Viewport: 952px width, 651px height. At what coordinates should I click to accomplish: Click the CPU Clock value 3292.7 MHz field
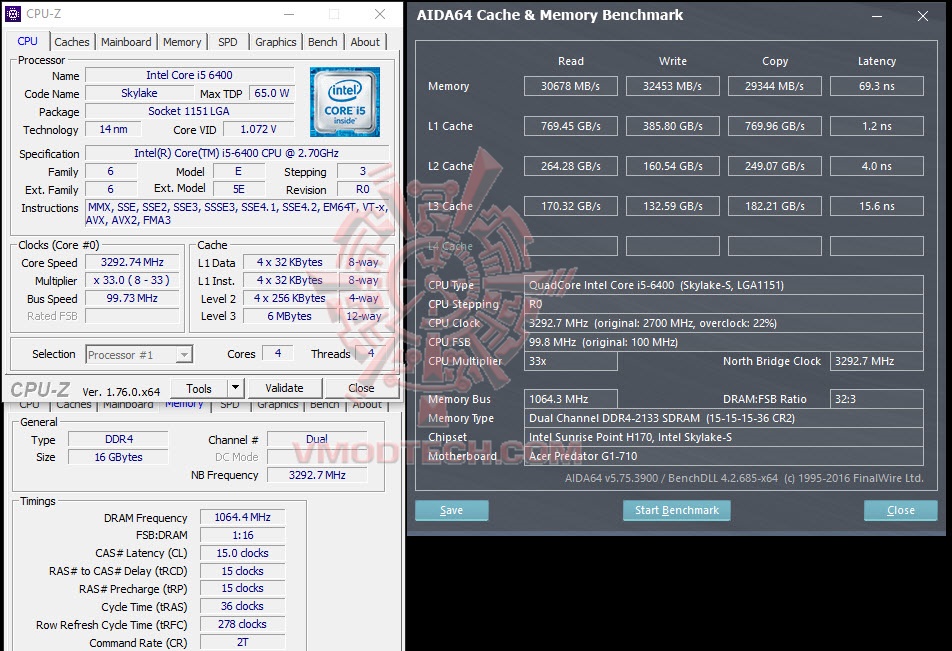(724, 323)
